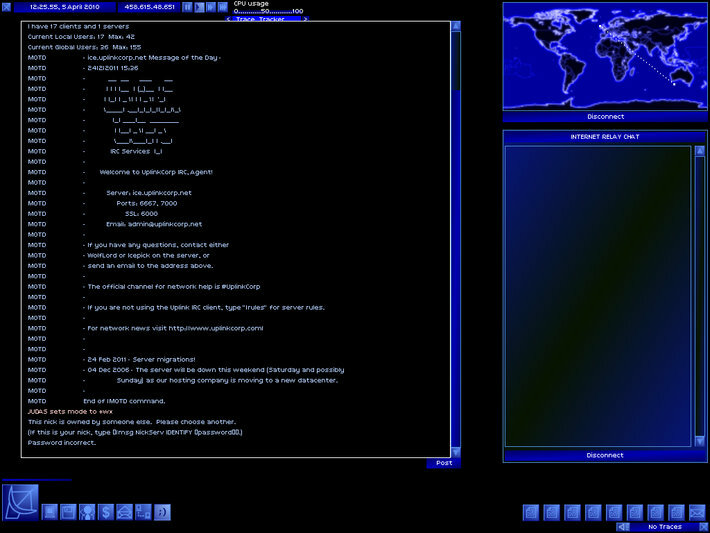The image size is (710, 533).
Task: Open the finances dollar sign icon
Action: [x=106, y=512]
